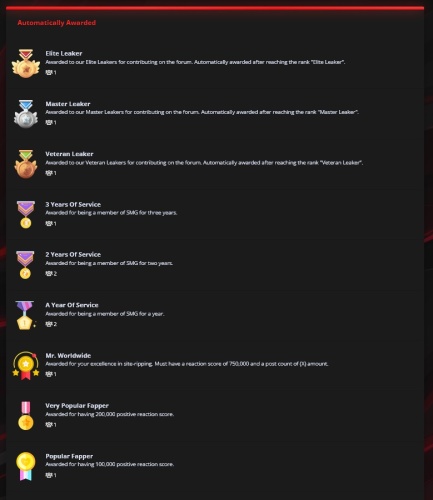Open the Master Leaker award title
433x500 pixels.
point(68,104)
